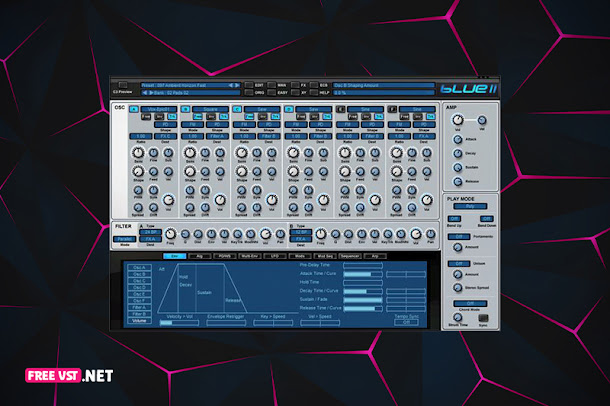Open the LFO tab
The width and height of the screenshot is (610, 406).
point(274,256)
